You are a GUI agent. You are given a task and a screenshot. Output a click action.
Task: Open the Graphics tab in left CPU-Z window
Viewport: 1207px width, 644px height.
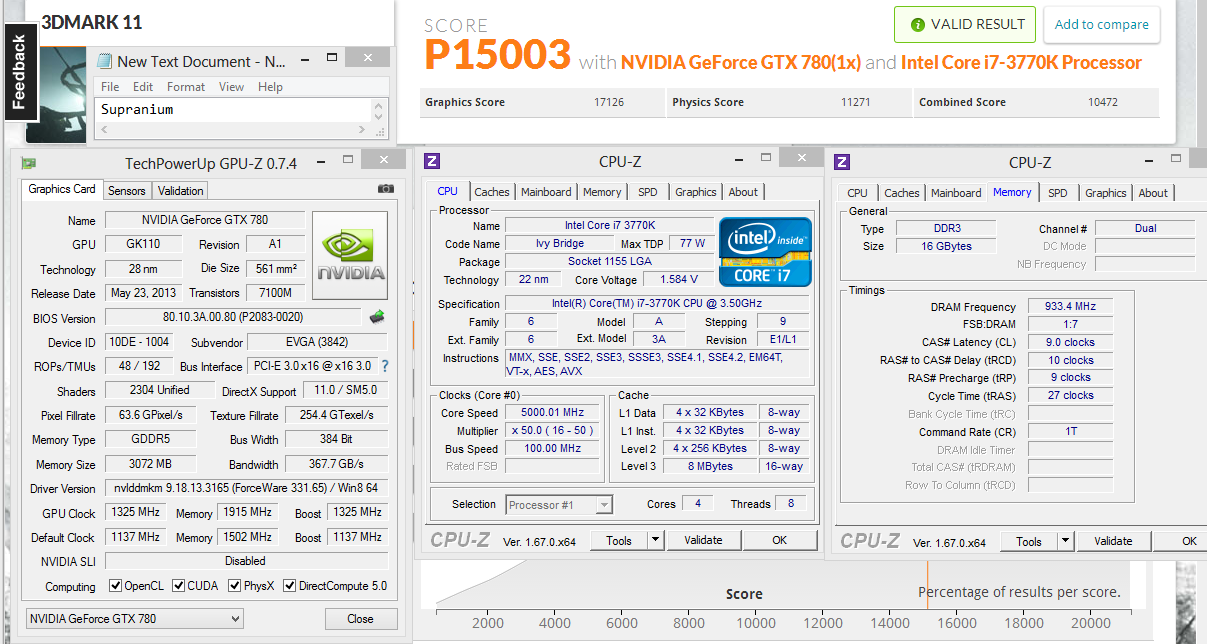coord(696,192)
